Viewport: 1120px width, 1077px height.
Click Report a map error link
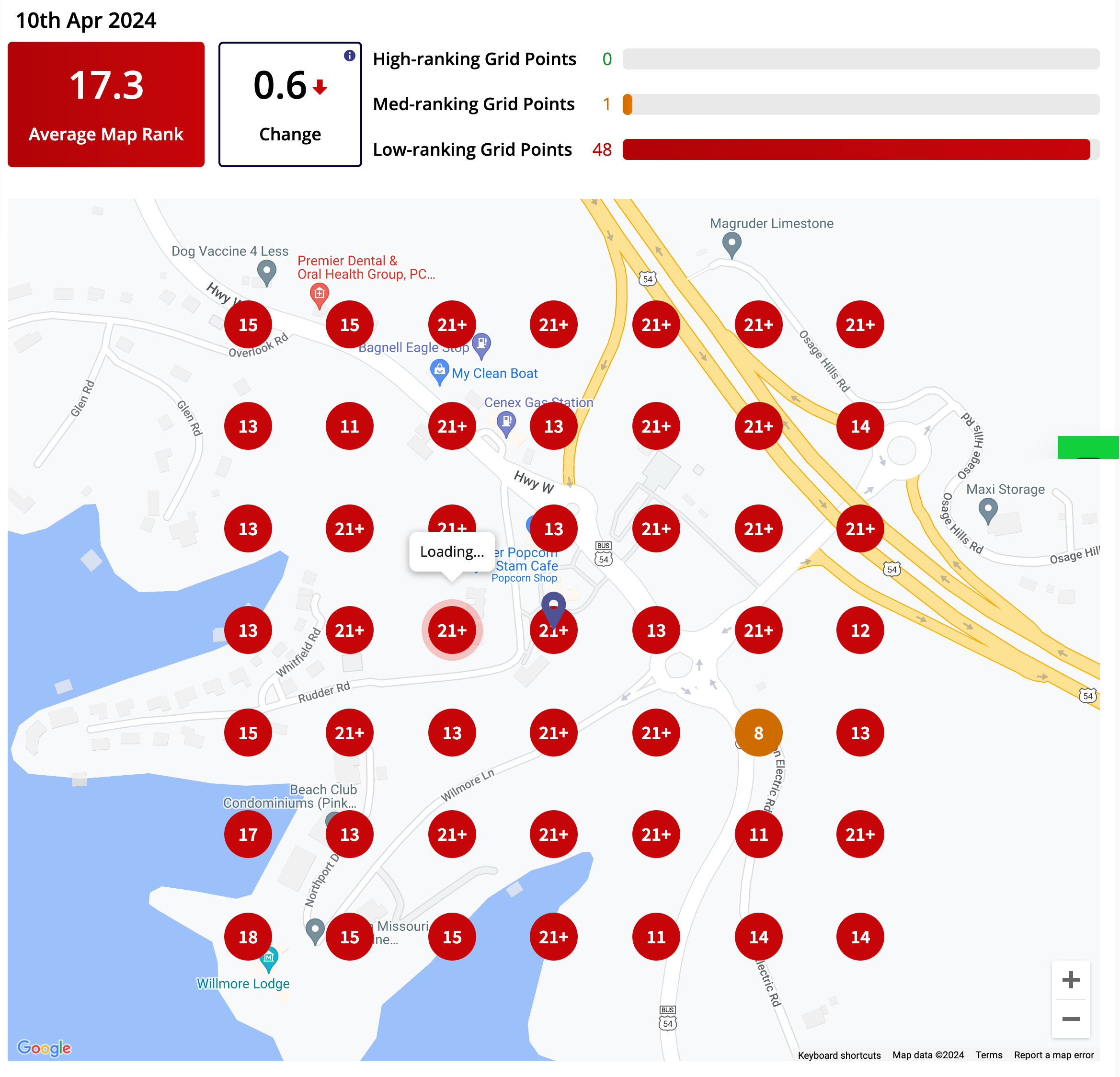tap(1054, 1054)
